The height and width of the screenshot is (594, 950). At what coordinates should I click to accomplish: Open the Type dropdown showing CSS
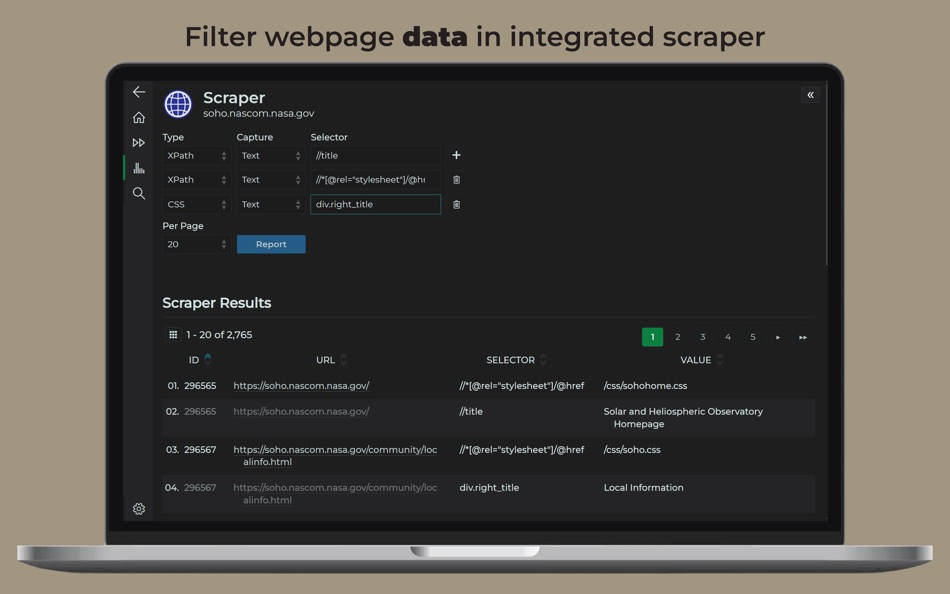pos(195,204)
